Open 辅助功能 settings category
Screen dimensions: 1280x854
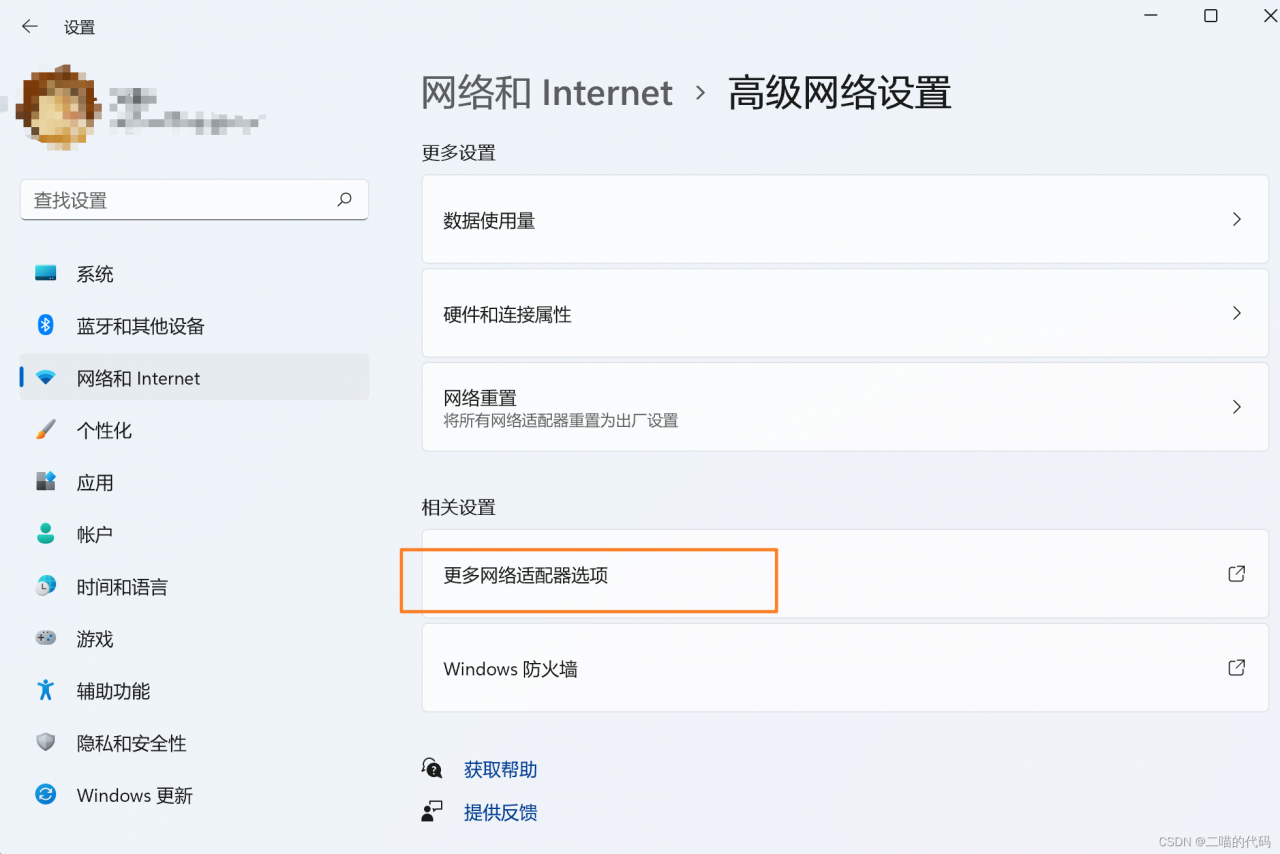[x=194, y=690]
